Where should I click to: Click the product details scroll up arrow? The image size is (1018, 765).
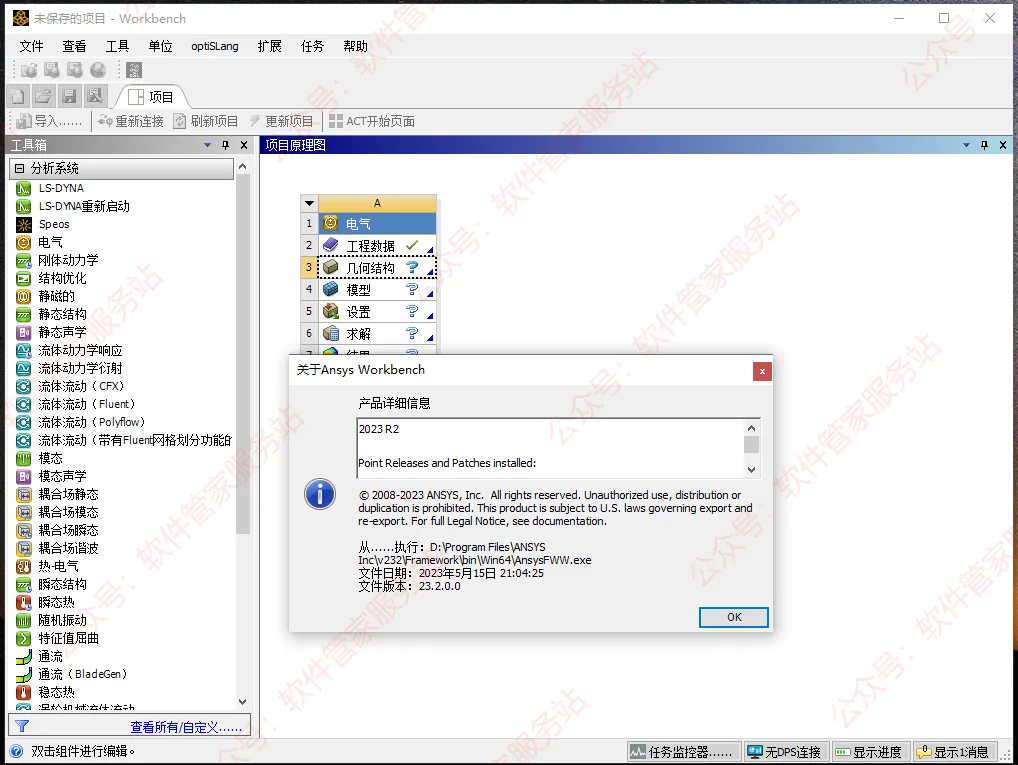(751, 428)
